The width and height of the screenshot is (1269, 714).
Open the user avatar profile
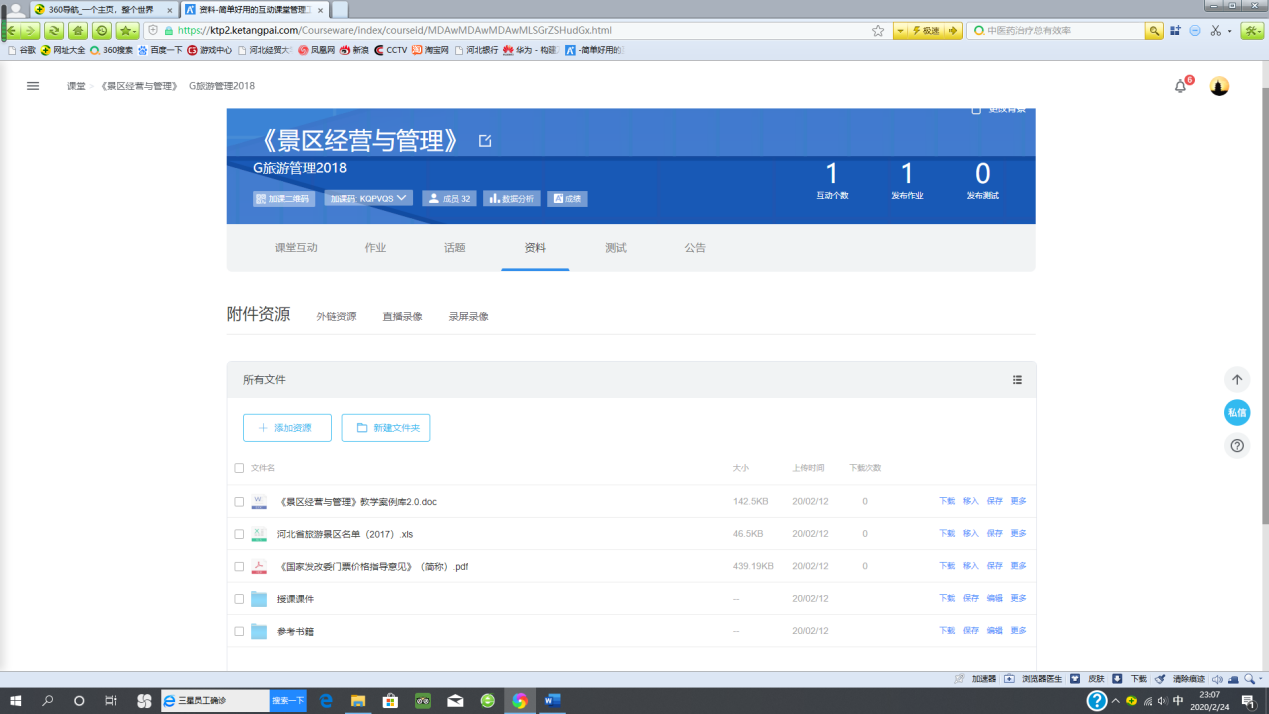tap(1218, 87)
